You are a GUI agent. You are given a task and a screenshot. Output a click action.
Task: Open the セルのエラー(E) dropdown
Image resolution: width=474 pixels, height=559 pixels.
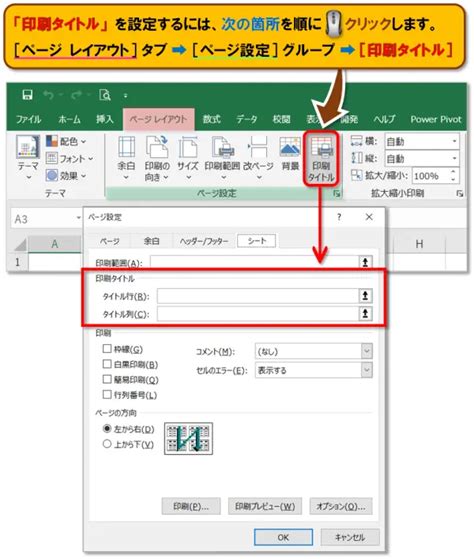[314, 370]
